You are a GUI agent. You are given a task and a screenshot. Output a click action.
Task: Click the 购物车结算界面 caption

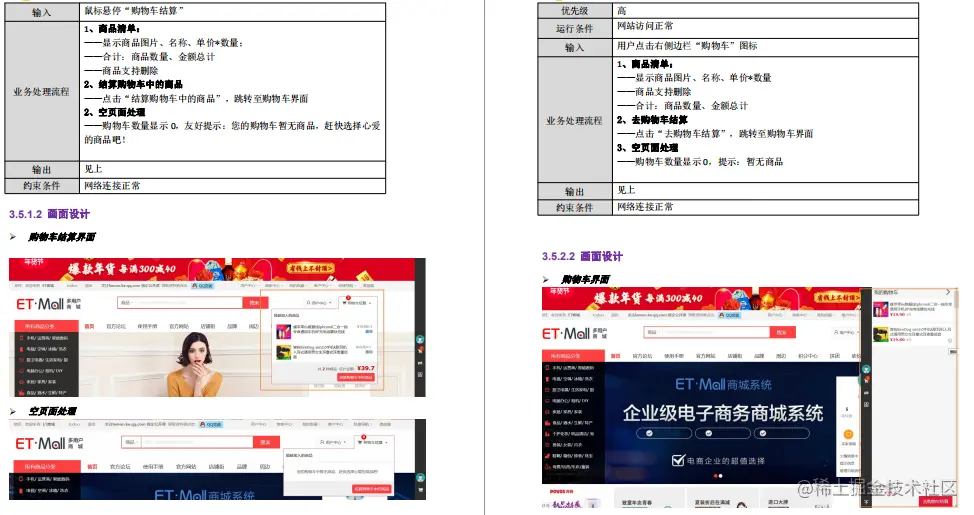(62, 237)
